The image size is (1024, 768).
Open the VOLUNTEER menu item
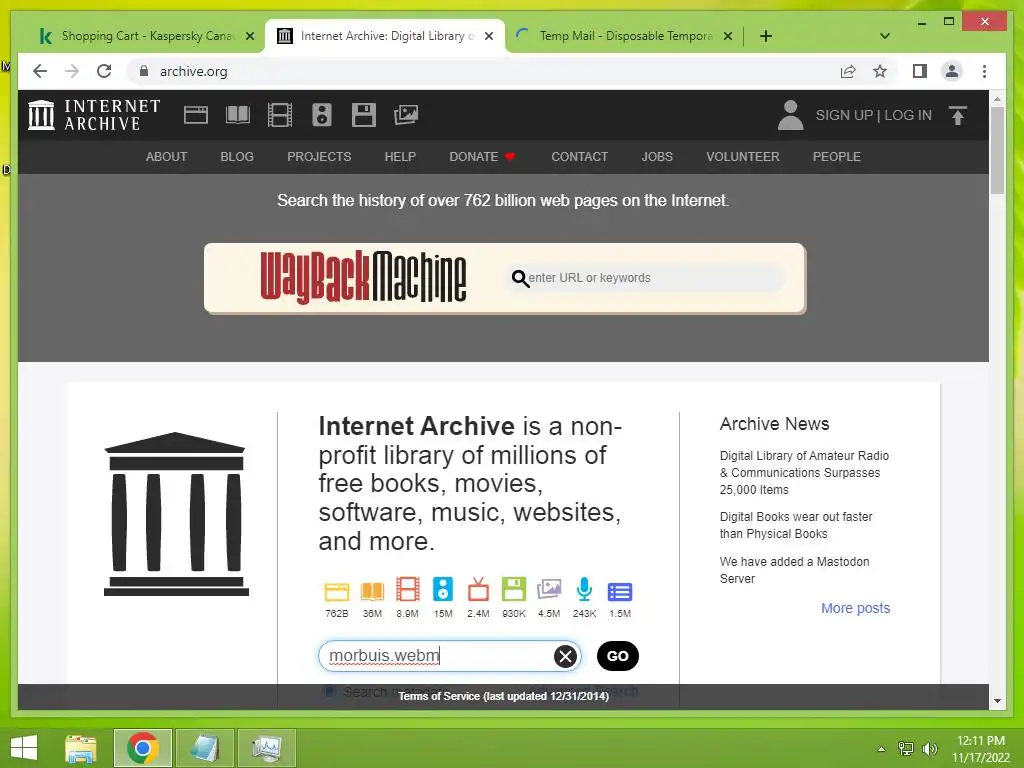[x=743, y=157]
